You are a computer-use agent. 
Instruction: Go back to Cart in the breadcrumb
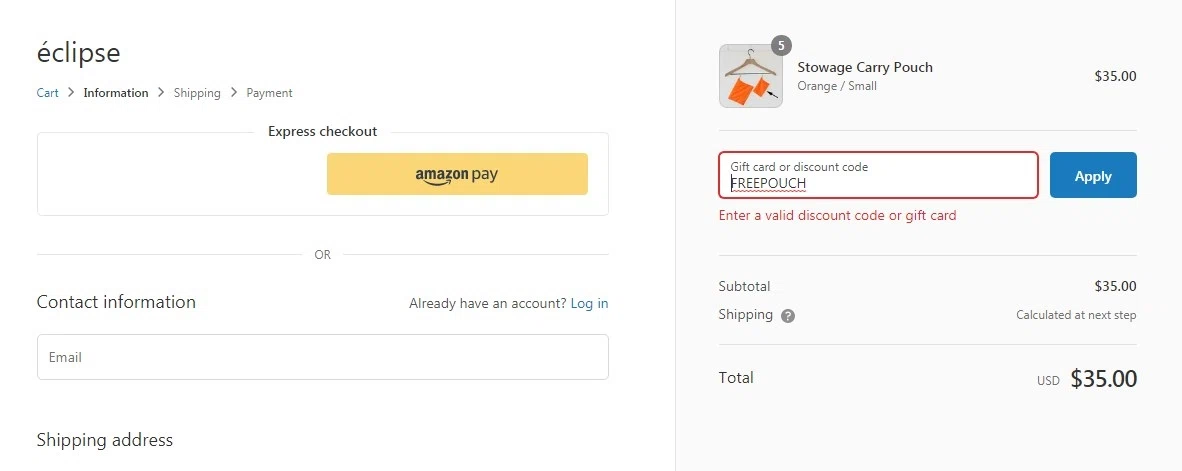click(47, 93)
